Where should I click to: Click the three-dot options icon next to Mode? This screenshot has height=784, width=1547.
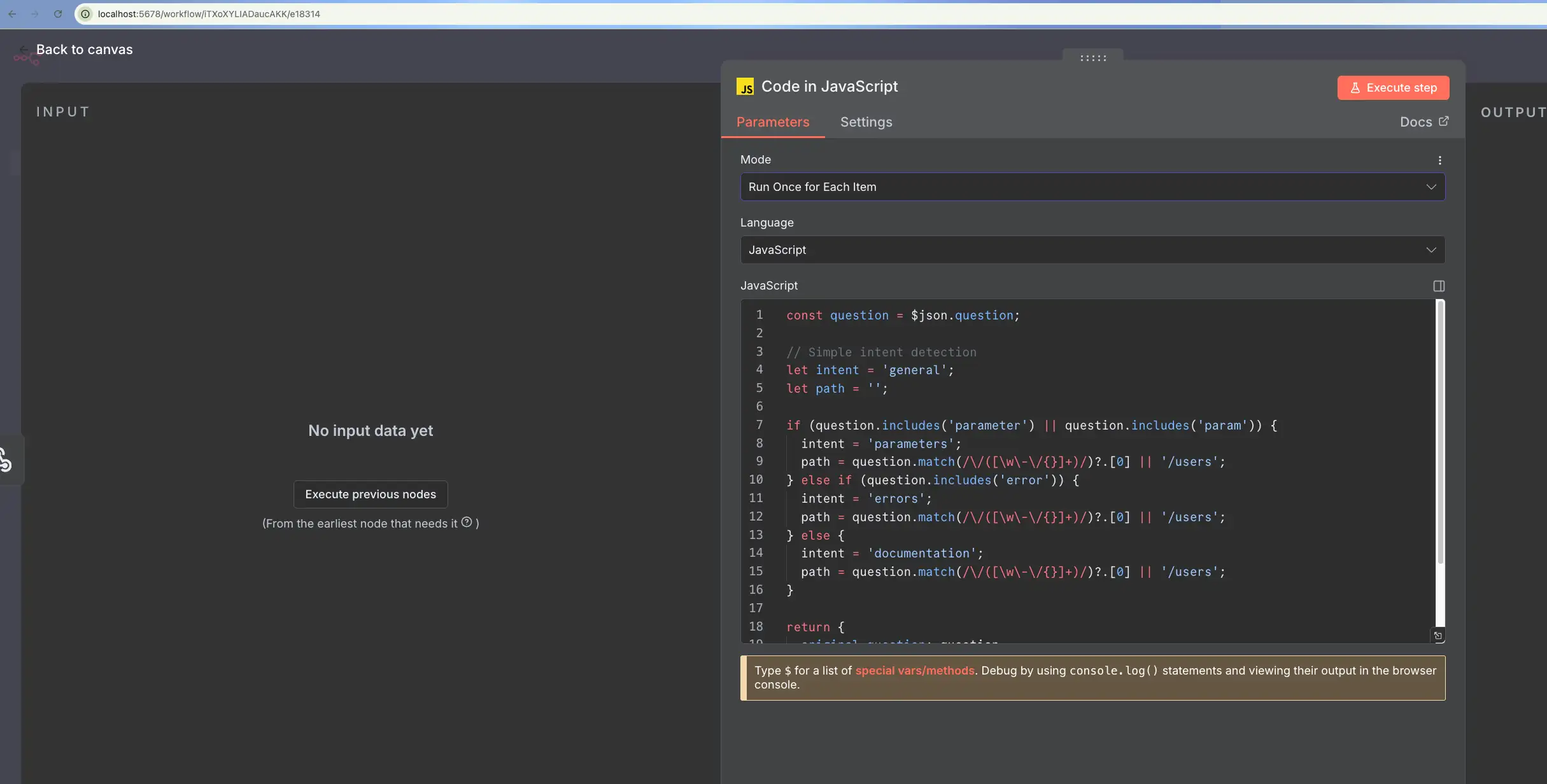point(1439,160)
